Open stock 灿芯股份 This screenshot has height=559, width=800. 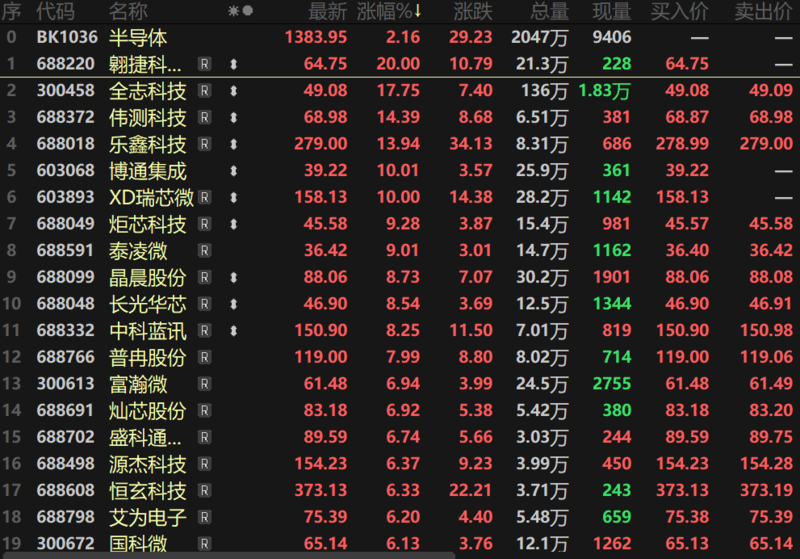tap(147, 410)
